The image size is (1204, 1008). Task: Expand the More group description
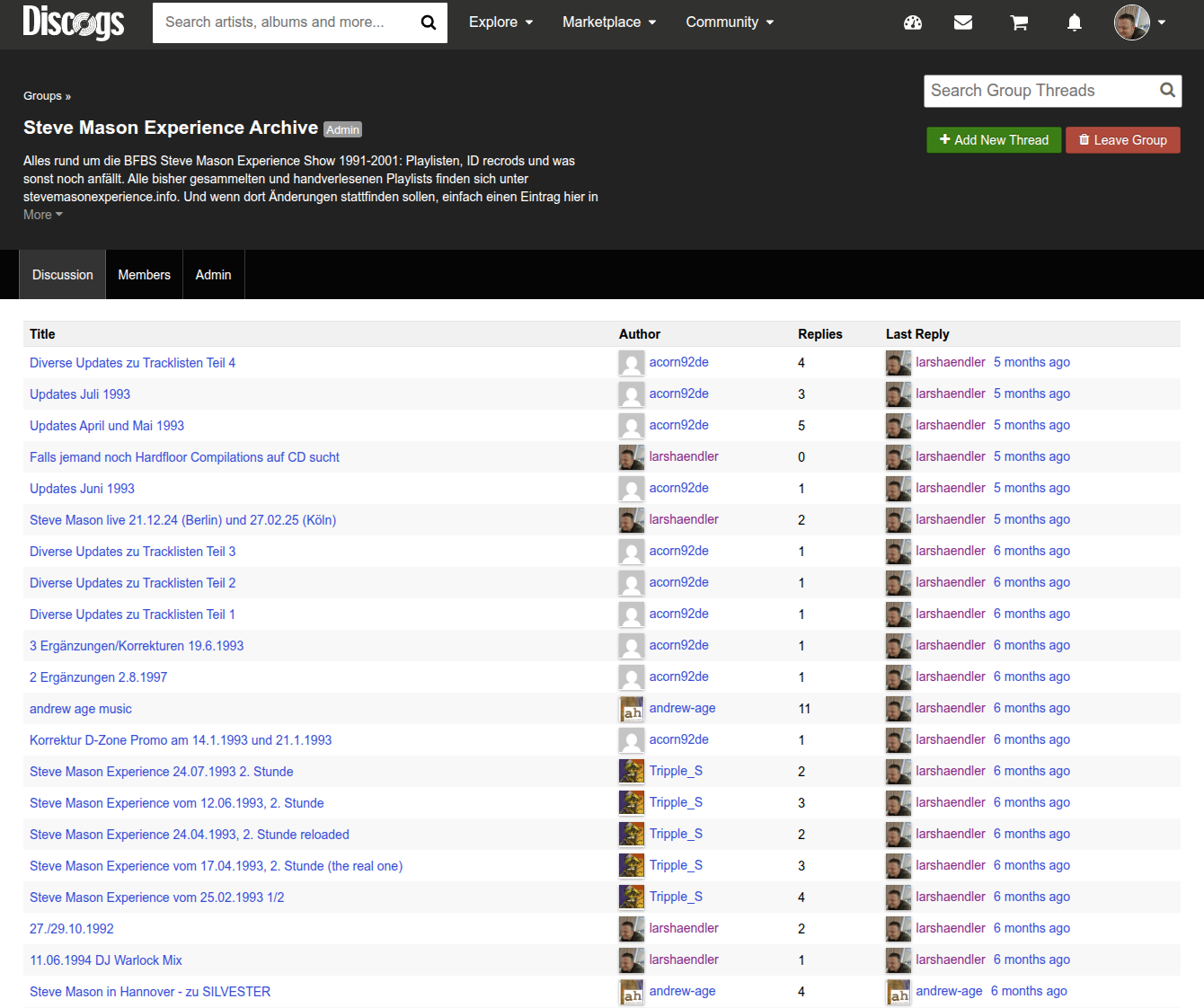click(x=43, y=215)
